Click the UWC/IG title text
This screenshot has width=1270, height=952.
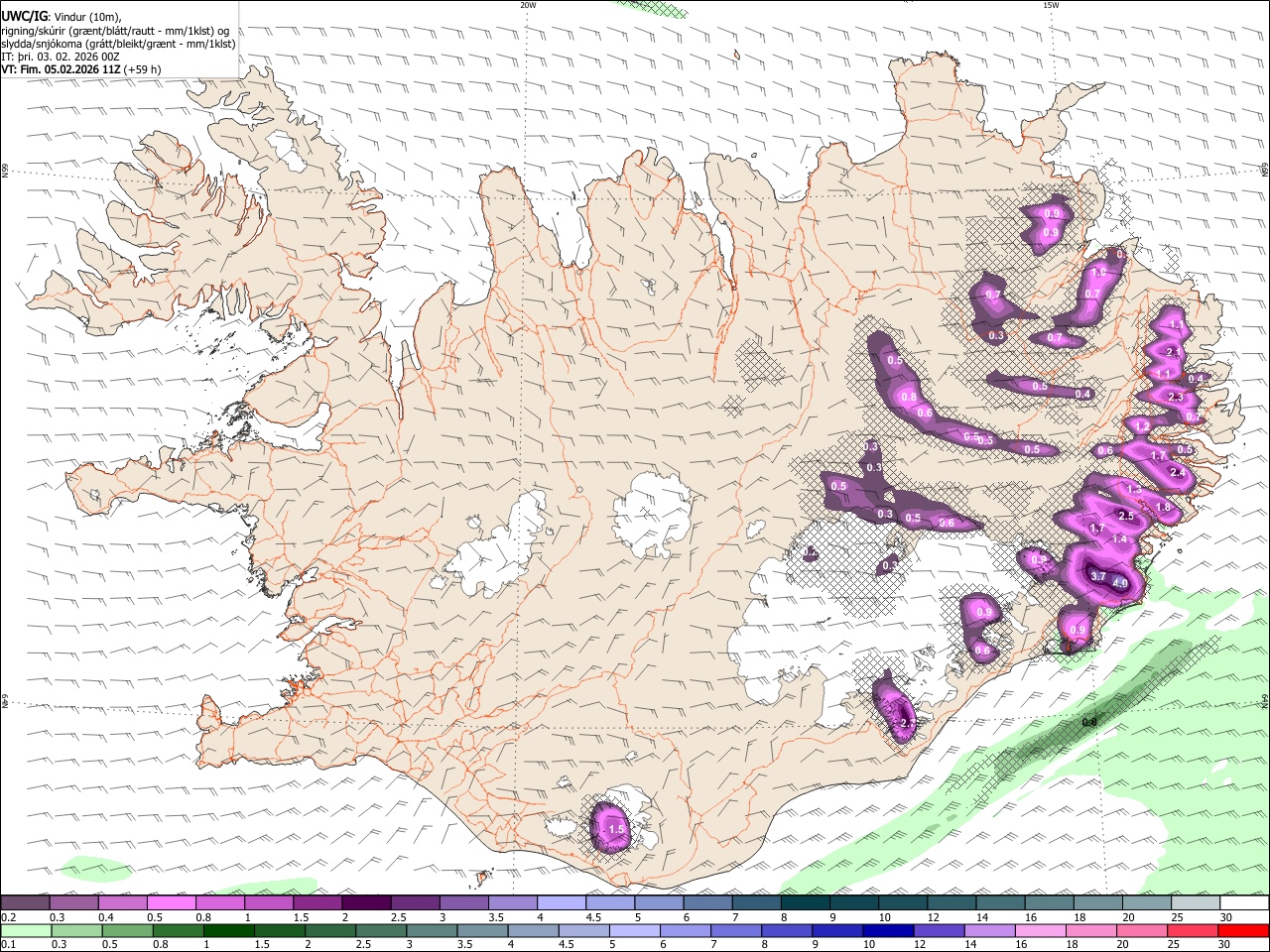[x=24, y=17]
